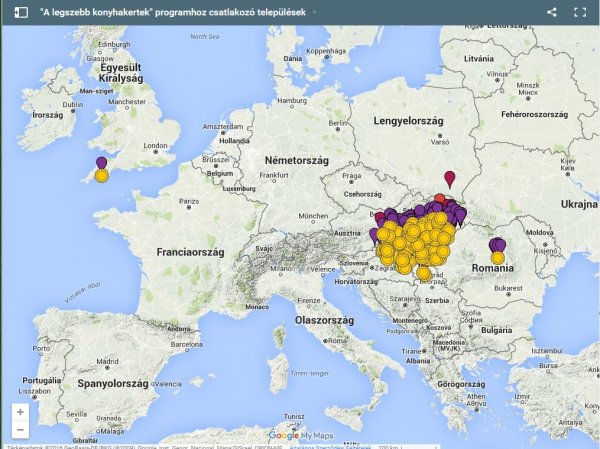Image resolution: width=600 pixels, height=449 pixels.
Task: Click the dark red pin in southern Poland
Action: tap(450, 178)
